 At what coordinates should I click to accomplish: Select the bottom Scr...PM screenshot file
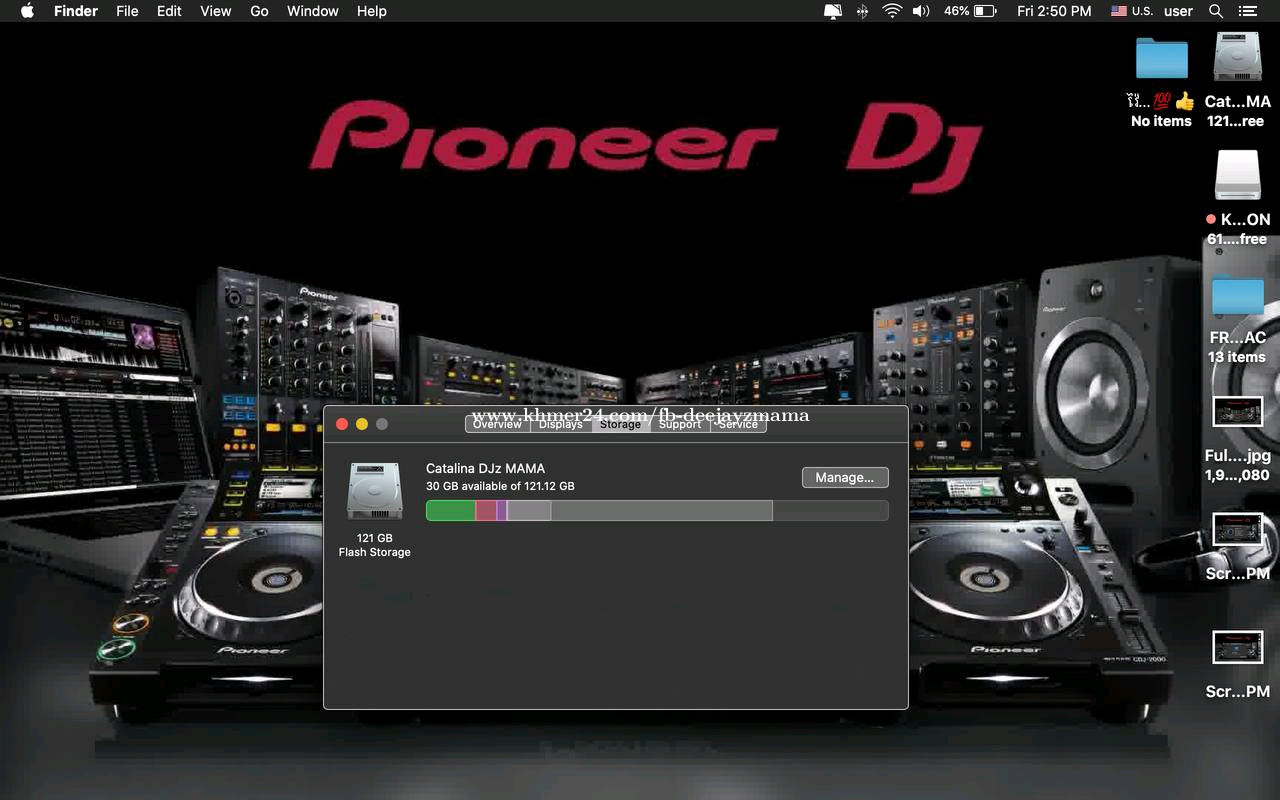click(1237, 647)
